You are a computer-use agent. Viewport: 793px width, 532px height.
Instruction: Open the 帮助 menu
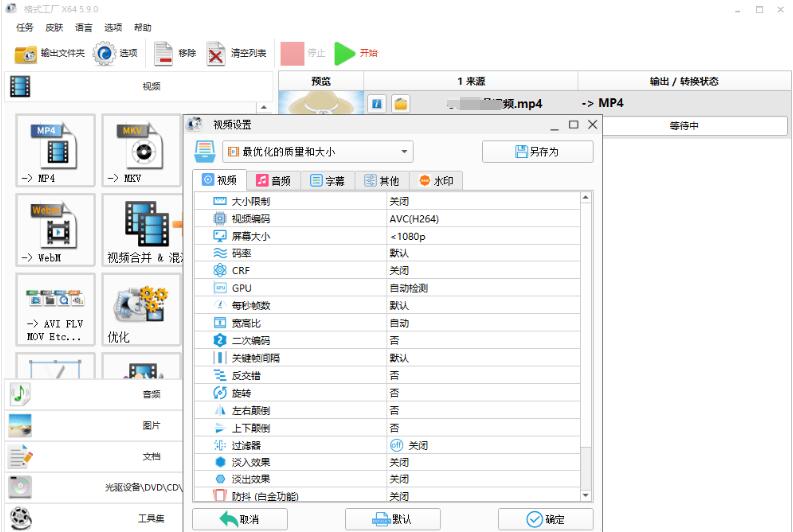[143, 27]
